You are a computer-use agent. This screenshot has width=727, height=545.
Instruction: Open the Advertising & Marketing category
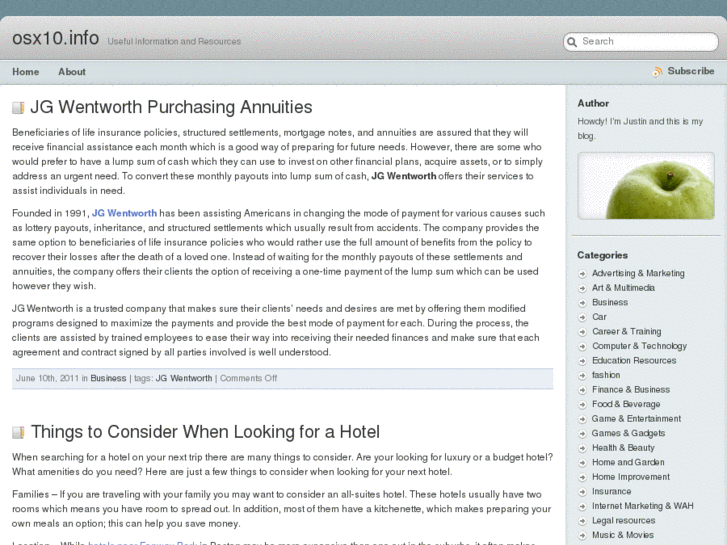click(638, 273)
